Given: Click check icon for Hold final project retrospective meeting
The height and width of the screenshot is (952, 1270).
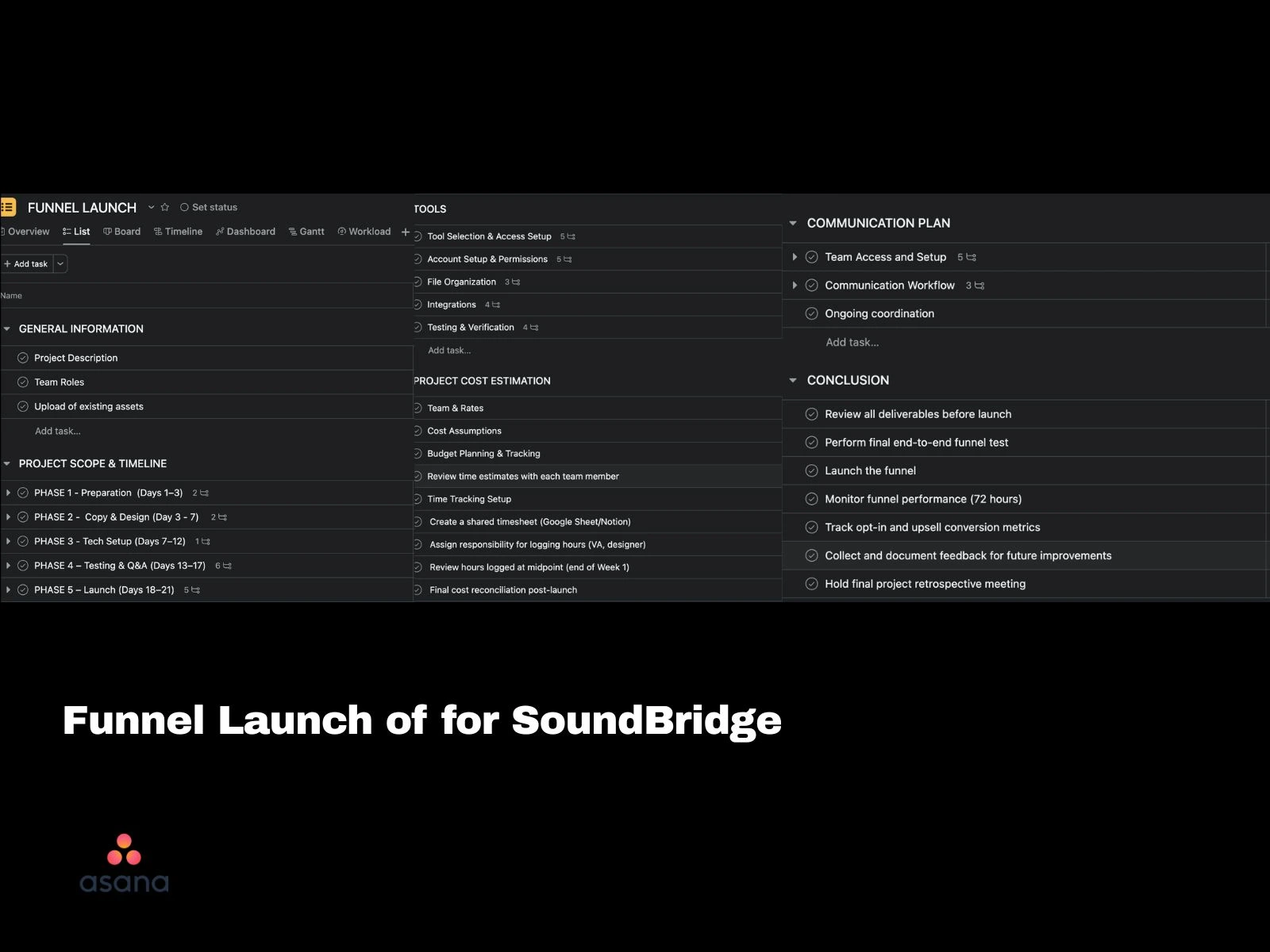Looking at the screenshot, I should [x=811, y=584].
